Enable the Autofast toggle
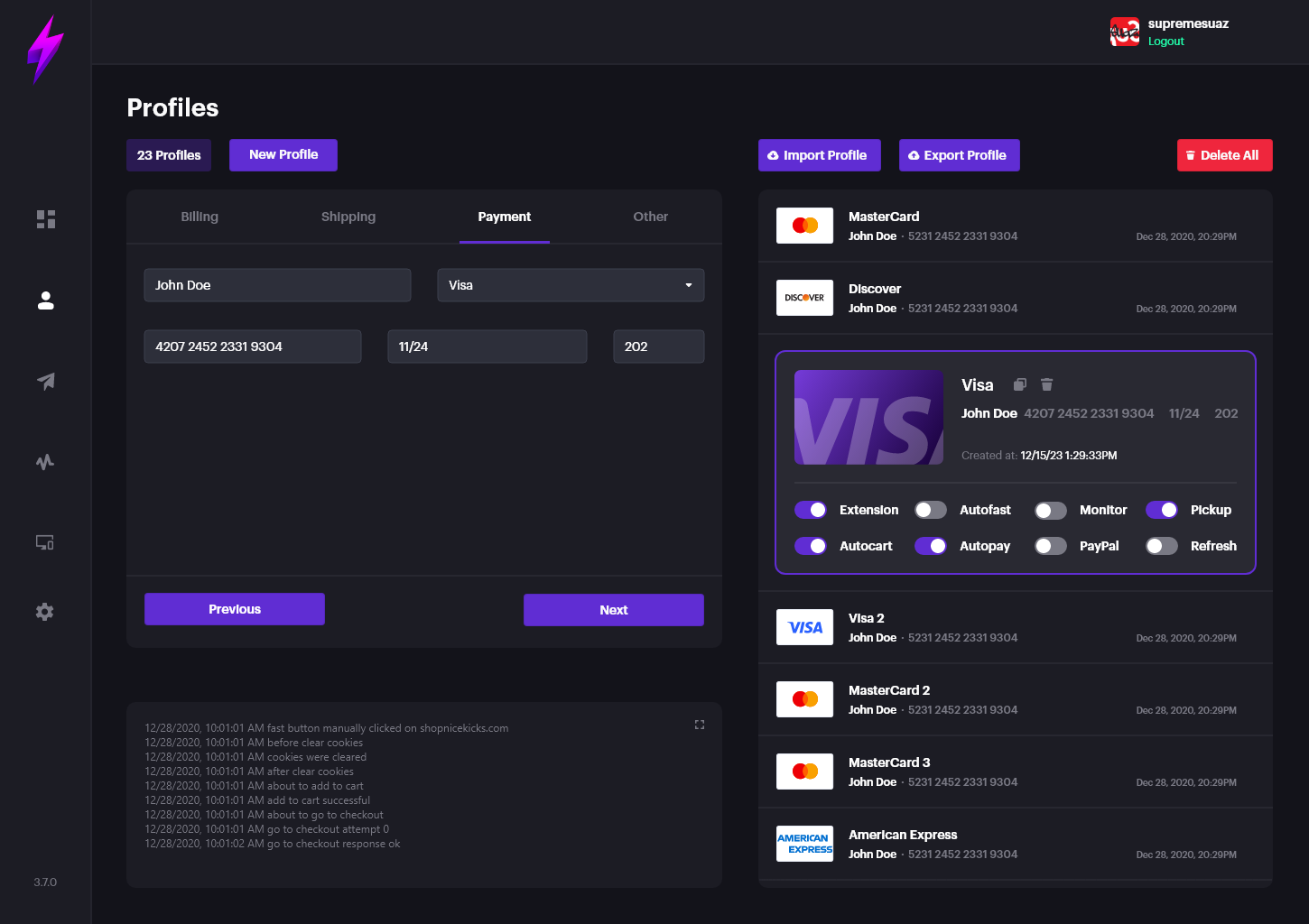1309x924 pixels. pyautogui.click(x=931, y=510)
